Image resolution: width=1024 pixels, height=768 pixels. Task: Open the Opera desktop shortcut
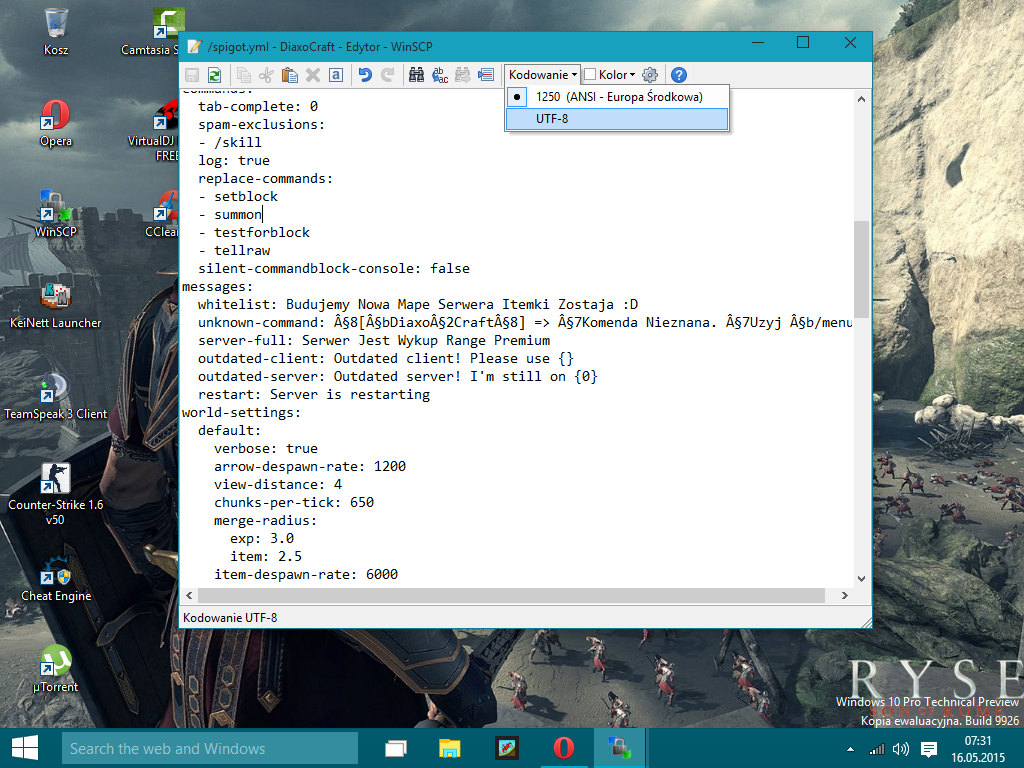56,123
